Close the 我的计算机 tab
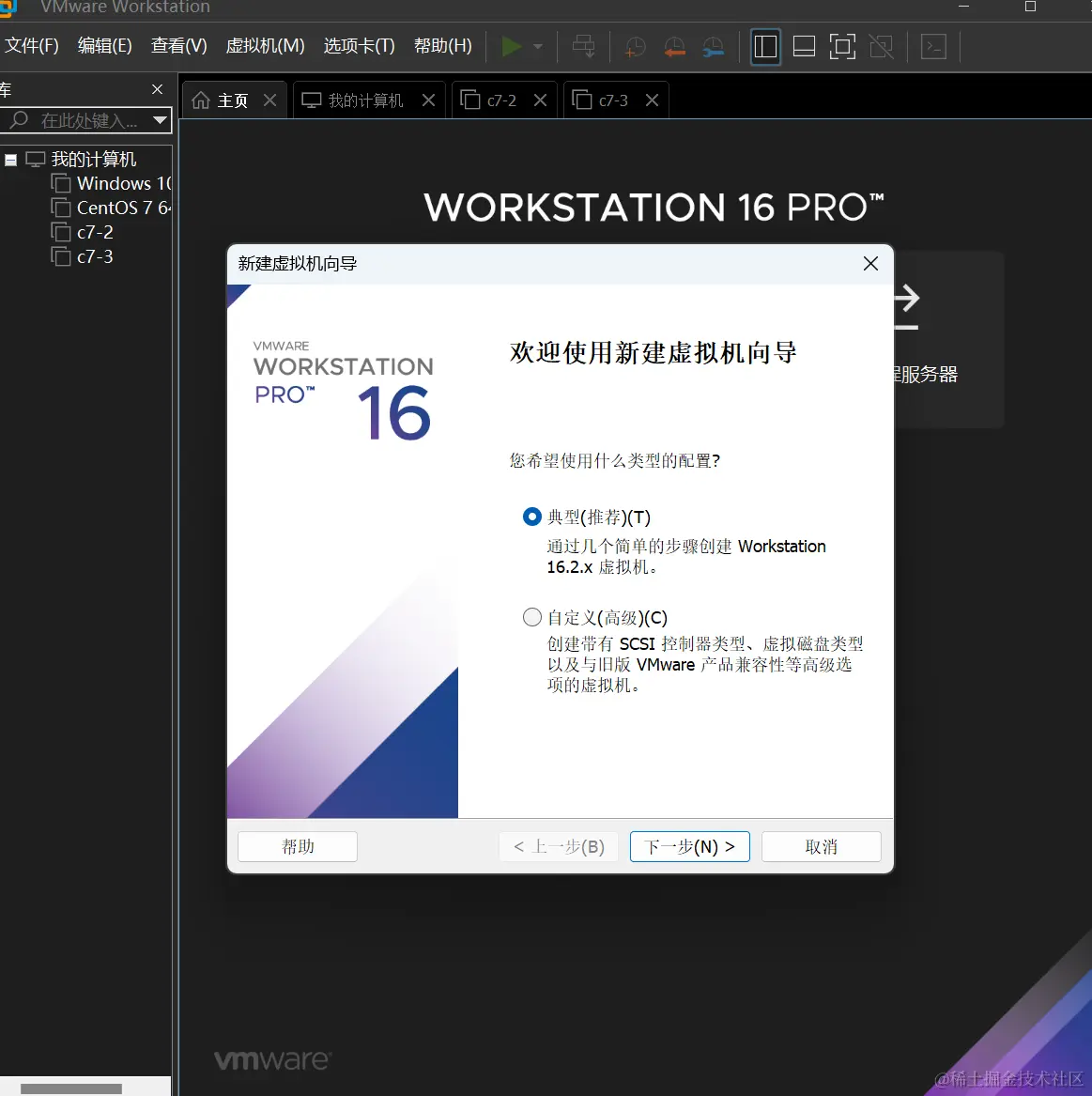This screenshot has width=1092, height=1096. click(429, 100)
